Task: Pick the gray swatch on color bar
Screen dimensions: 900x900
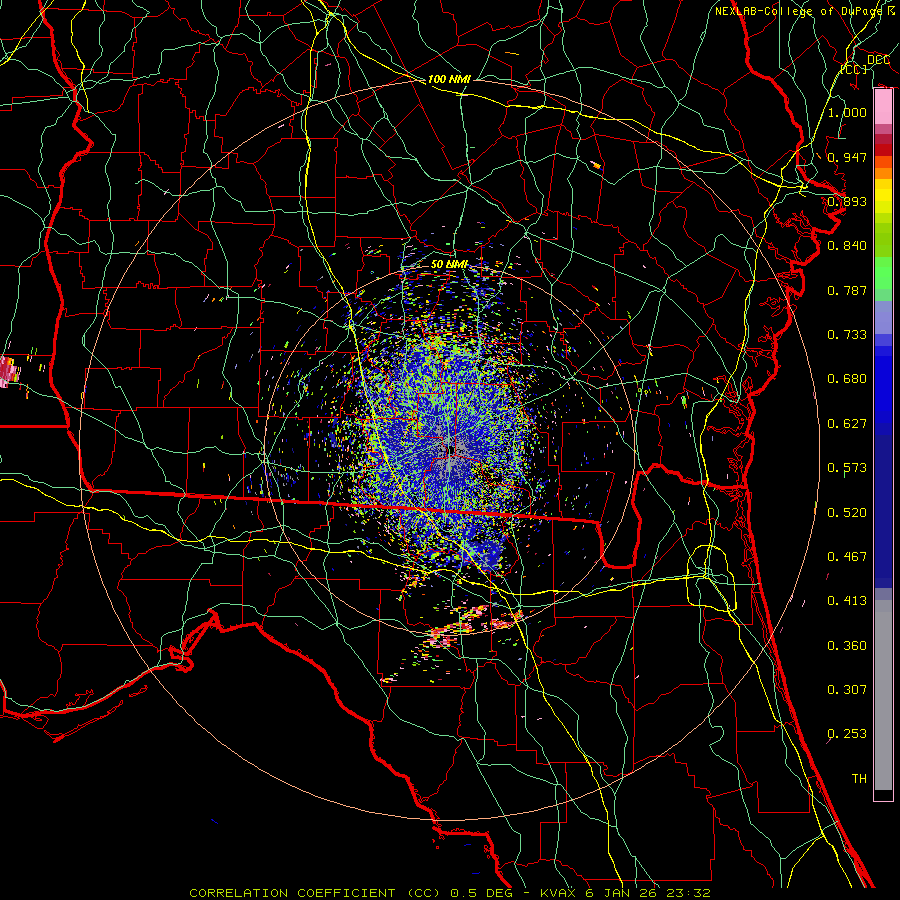Action: pyautogui.click(x=883, y=695)
